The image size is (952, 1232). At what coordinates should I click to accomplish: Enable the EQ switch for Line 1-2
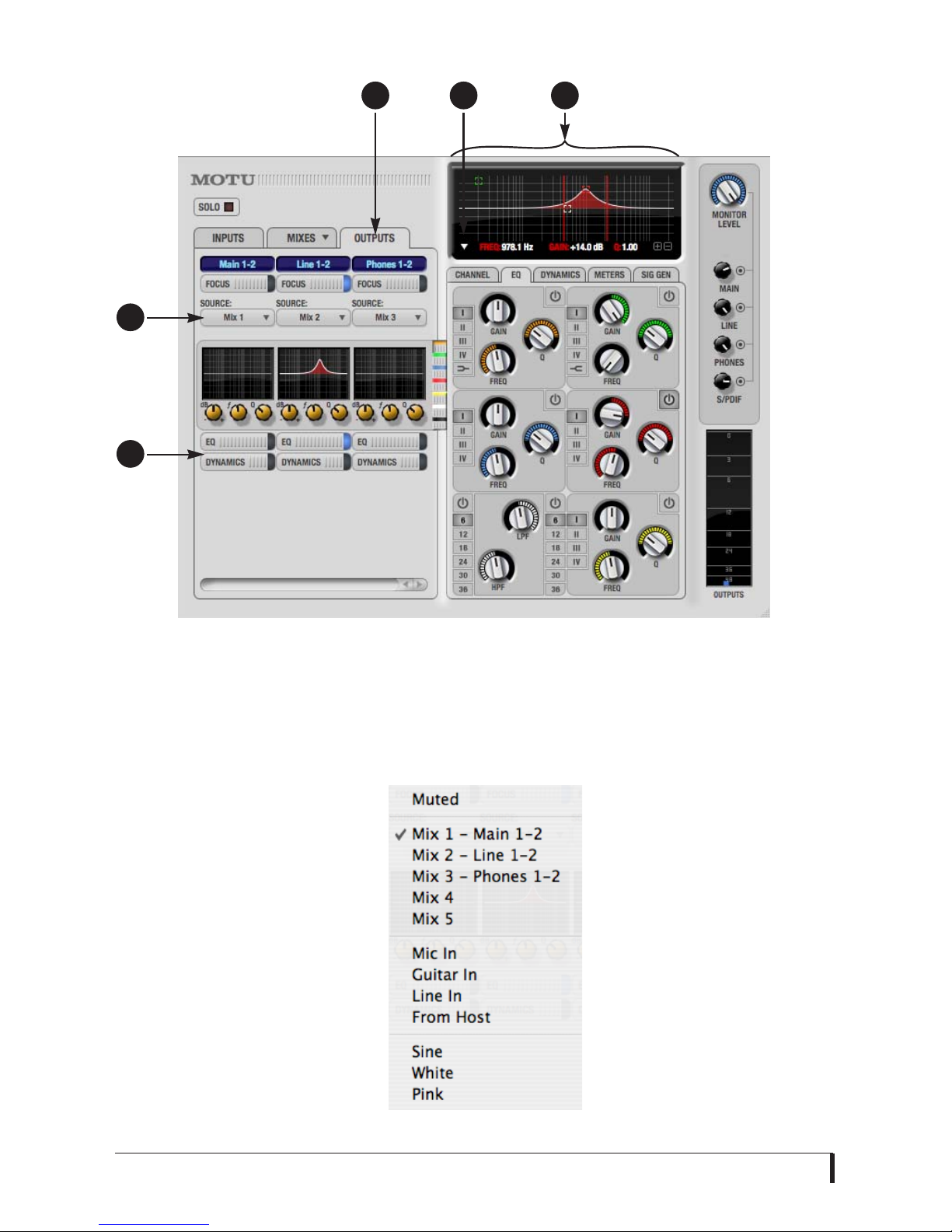click(313, 441)
